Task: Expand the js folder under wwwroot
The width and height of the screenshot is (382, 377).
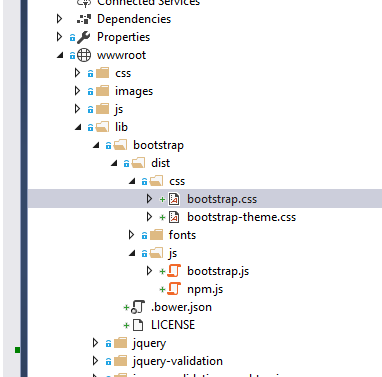Action: click(x=77, y=109)
